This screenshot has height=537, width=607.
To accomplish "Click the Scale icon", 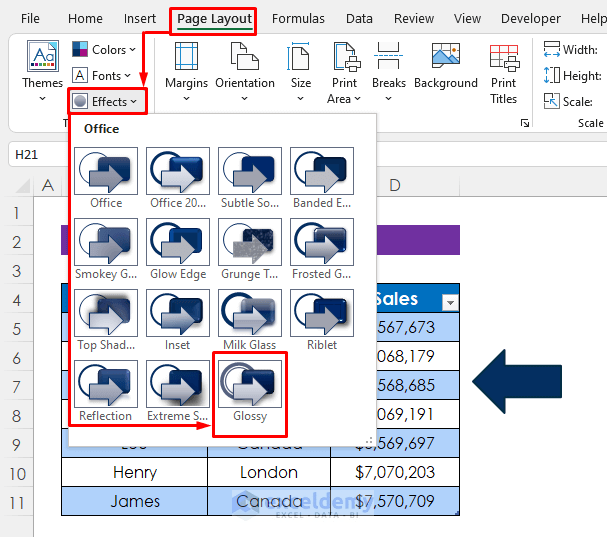I will [551, 101].
